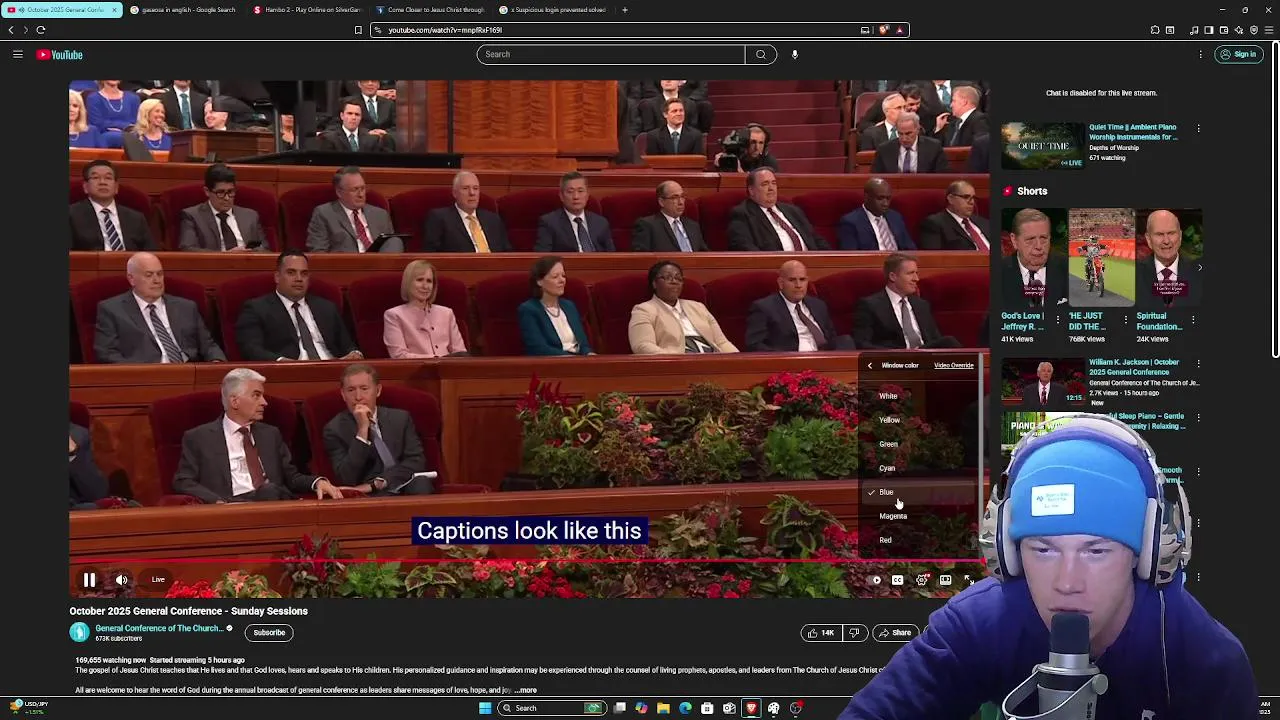Viewport: 1280px width, 720px height.
Task: Open options for Quiet Time video
Action: 1198,129
